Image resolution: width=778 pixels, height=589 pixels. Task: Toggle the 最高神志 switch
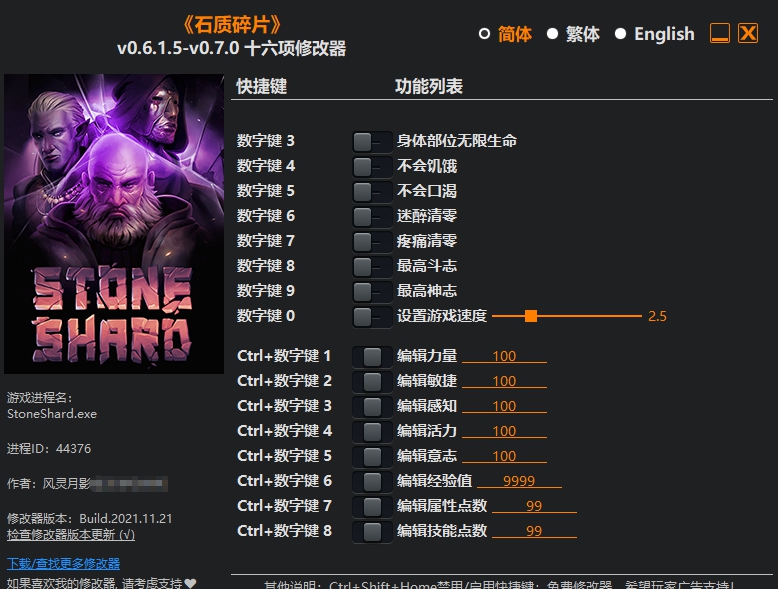tap(372, 292)
